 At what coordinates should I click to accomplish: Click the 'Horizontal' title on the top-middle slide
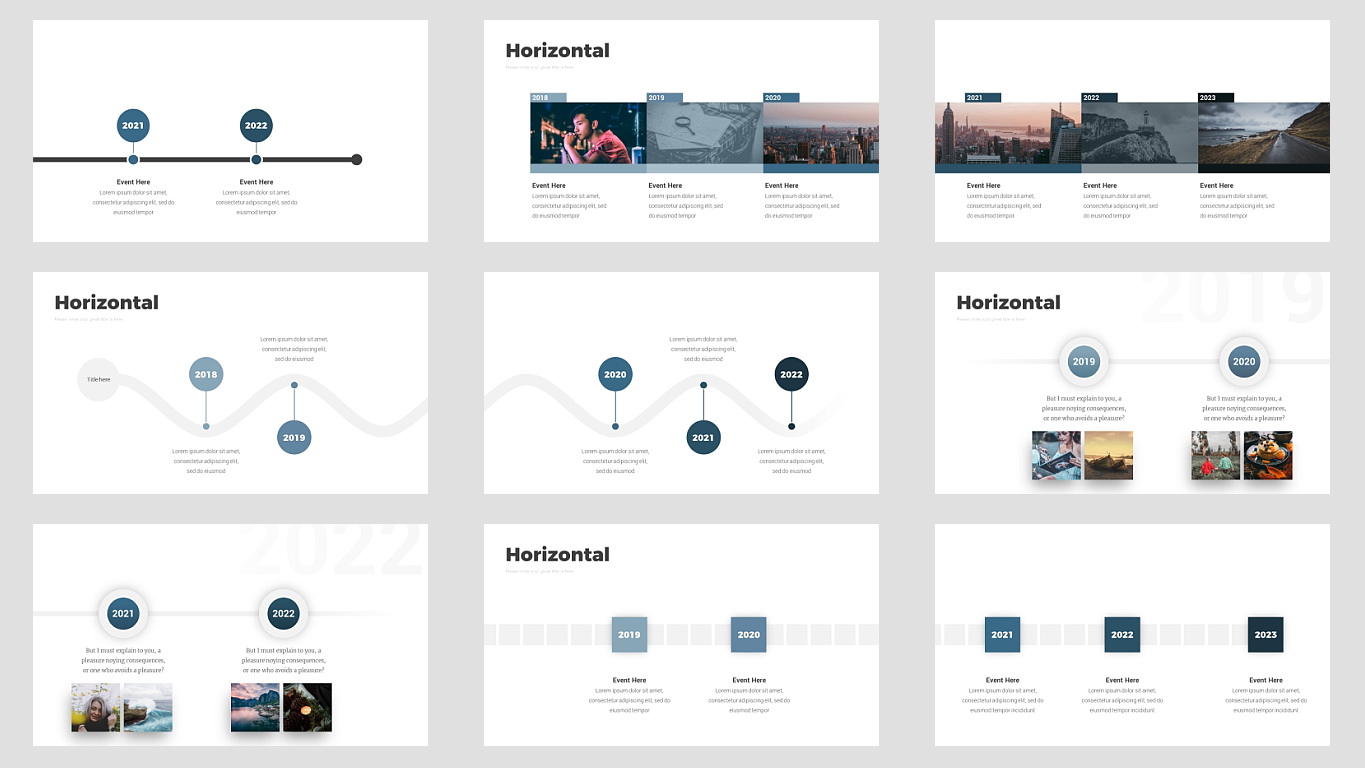pos(557,50)
